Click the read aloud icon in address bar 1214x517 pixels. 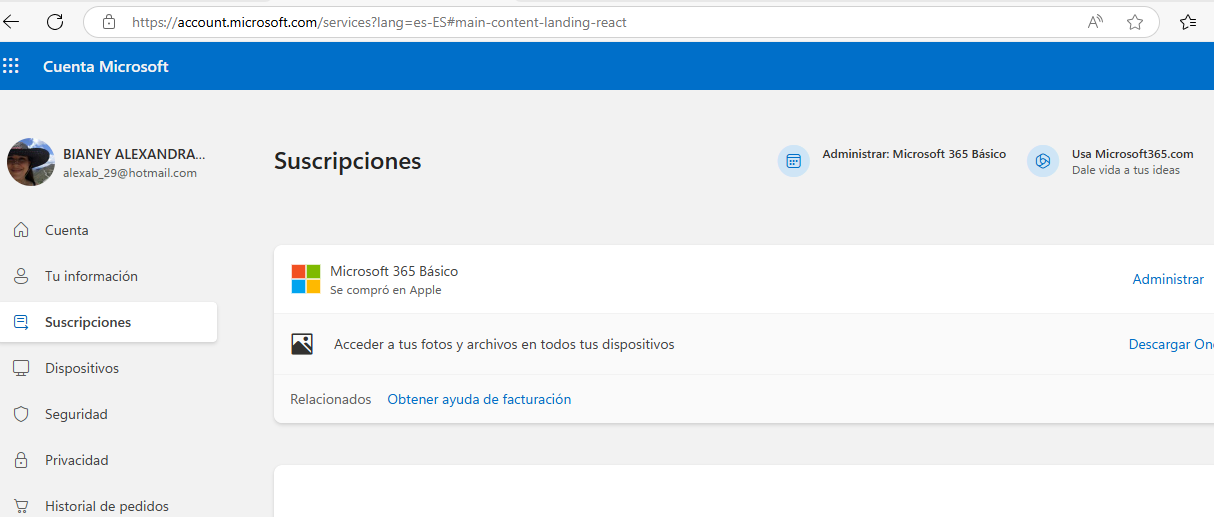tap(1096, 21)
